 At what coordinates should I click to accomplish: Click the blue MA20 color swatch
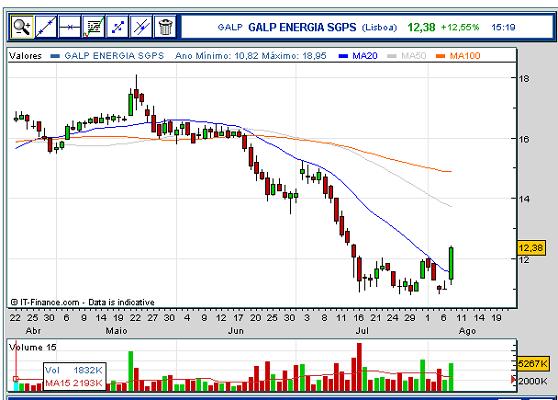pyautogui.click(x=343, y=56)
